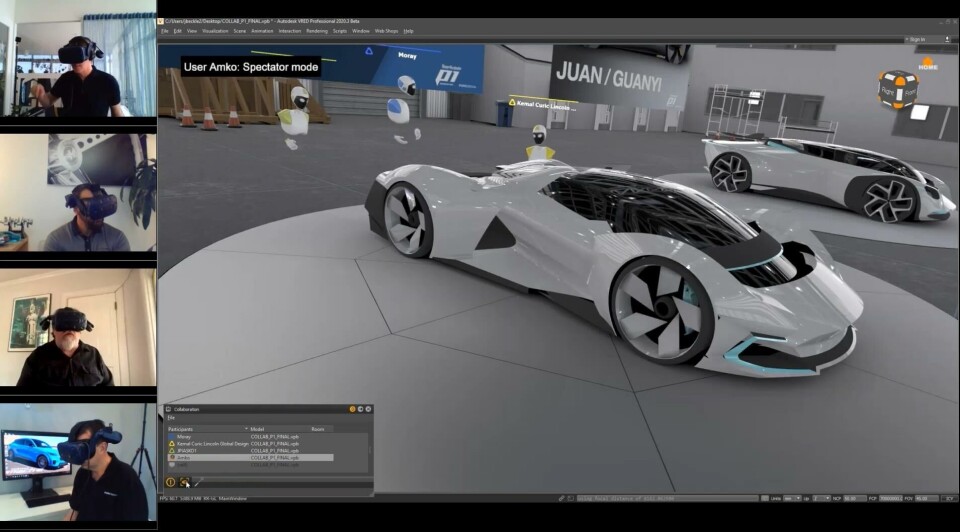
Task: Open the Up axis dropdown in status bar
Action: 821,498
